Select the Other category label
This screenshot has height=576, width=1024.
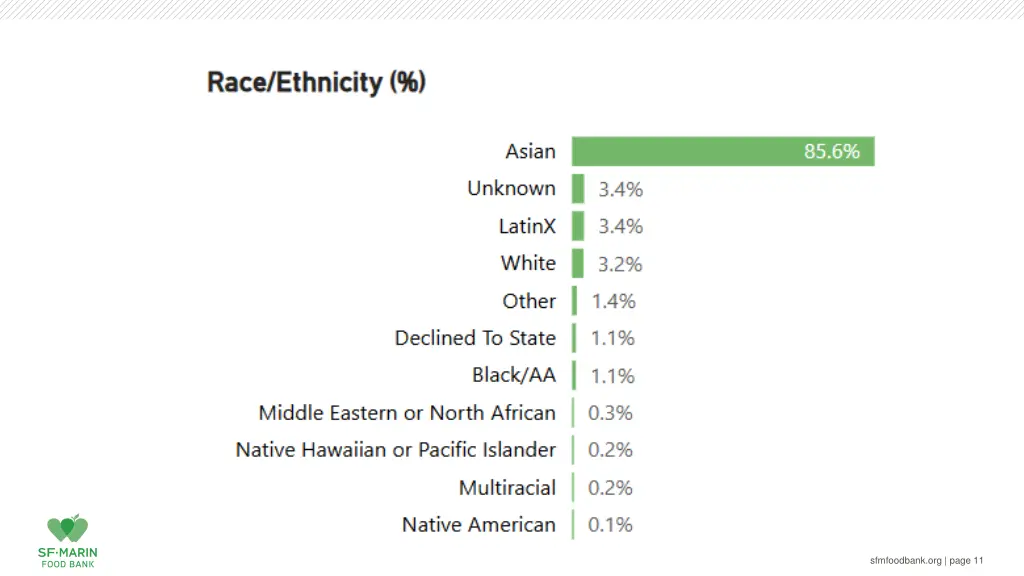[x=529, y=301]
